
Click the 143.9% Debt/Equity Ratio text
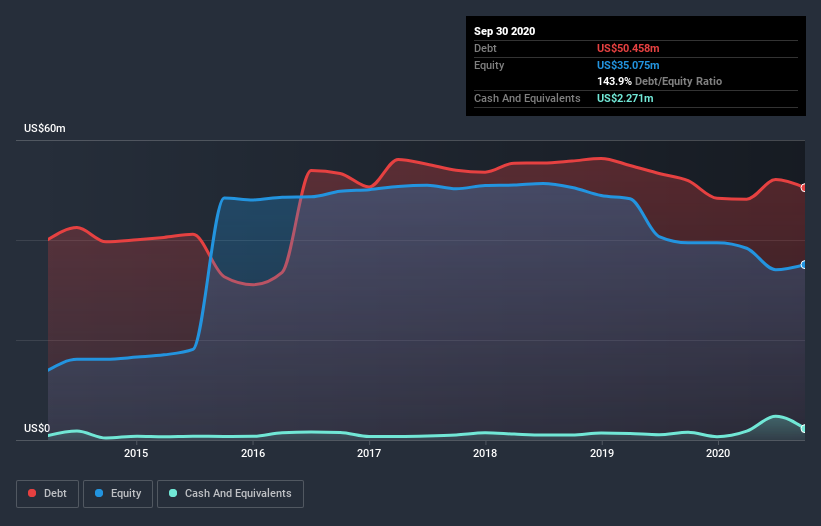(660, 81)
